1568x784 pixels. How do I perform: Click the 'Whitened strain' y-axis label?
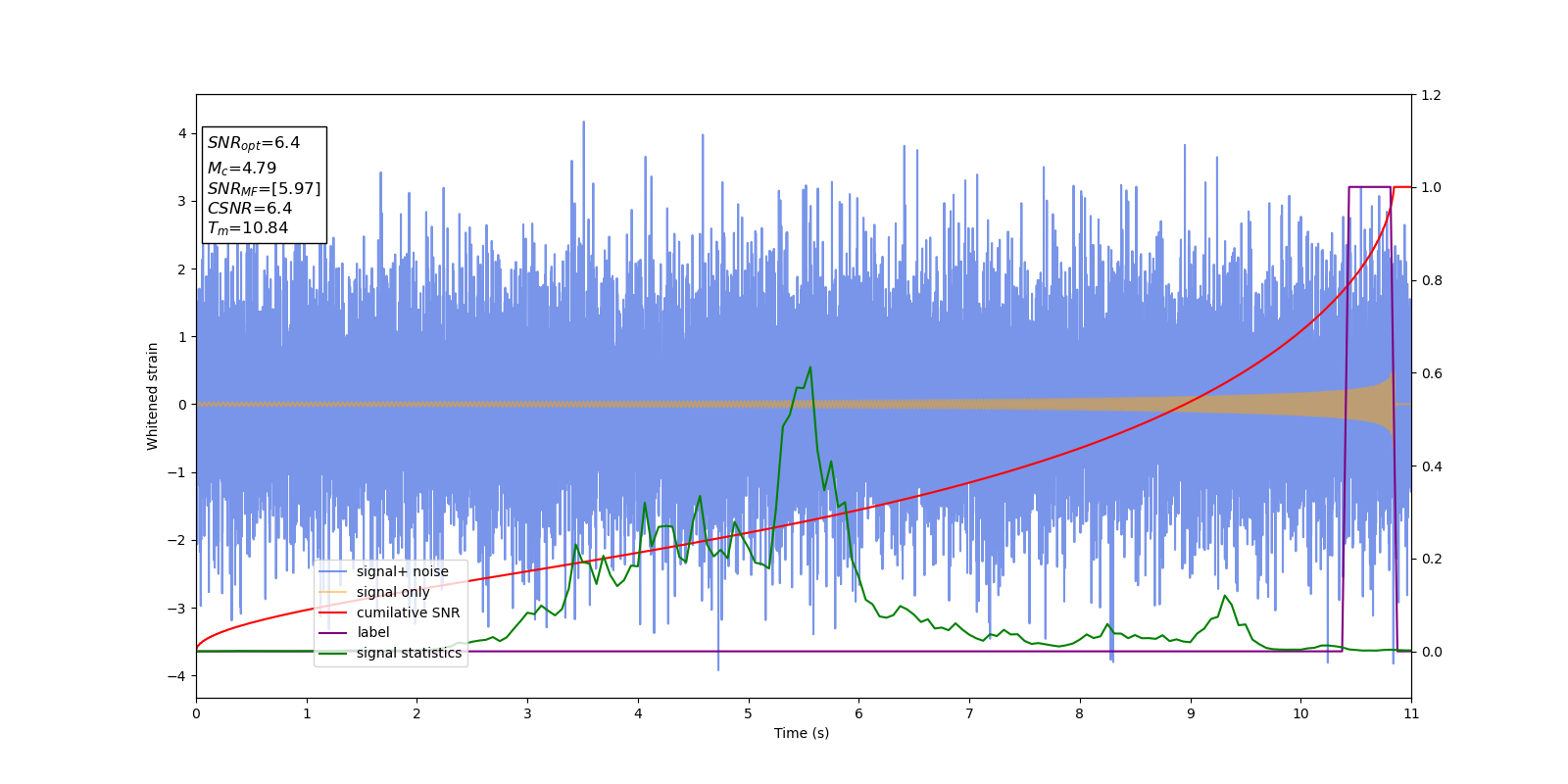tap(153, 396)
